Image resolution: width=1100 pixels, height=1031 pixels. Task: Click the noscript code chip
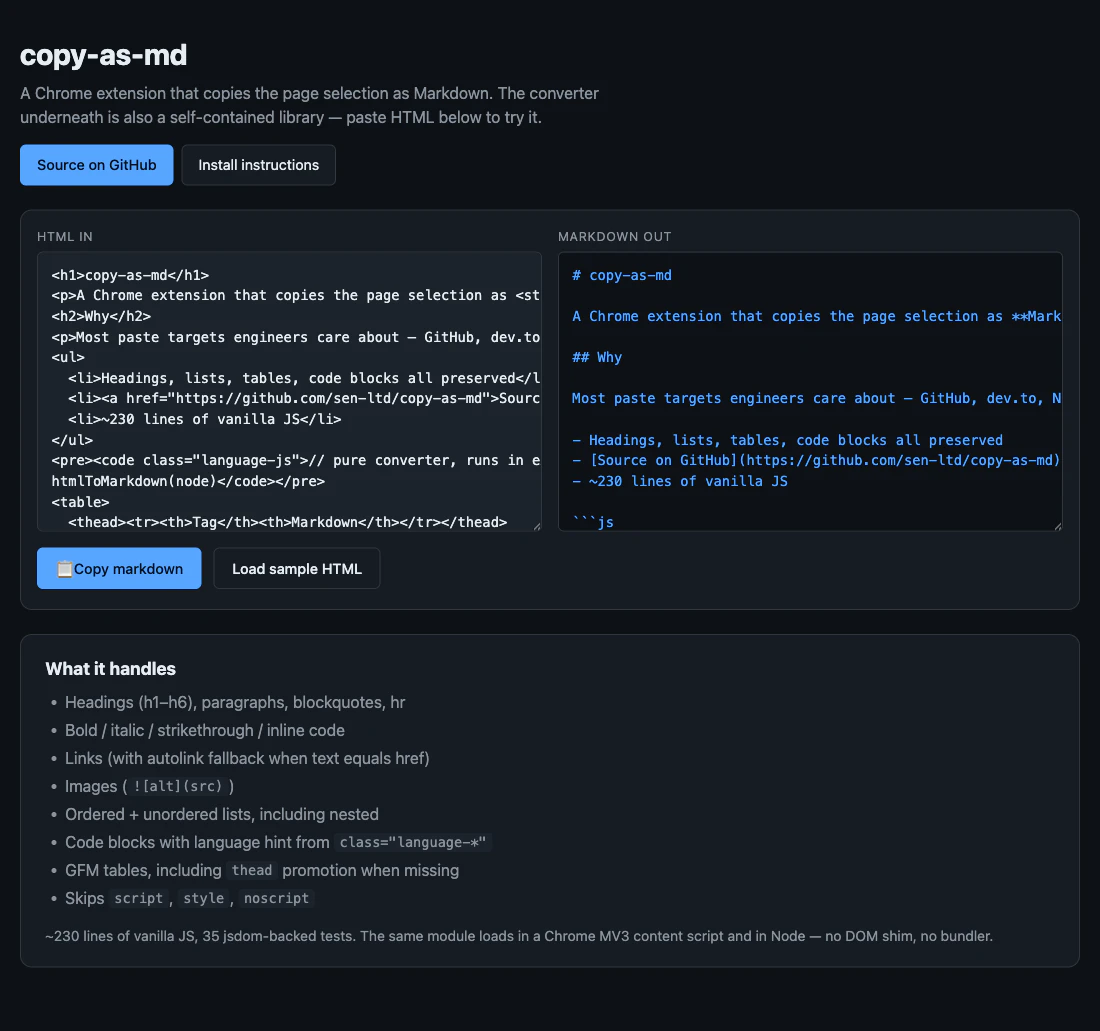tap(277, 898)
